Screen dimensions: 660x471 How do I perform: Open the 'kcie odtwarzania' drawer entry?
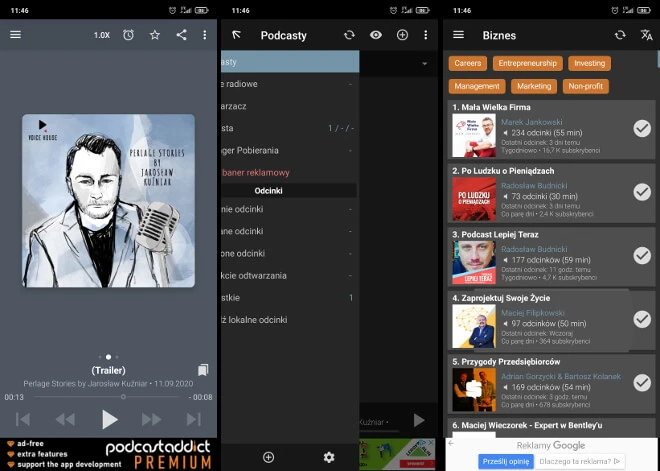coord(290,276)
